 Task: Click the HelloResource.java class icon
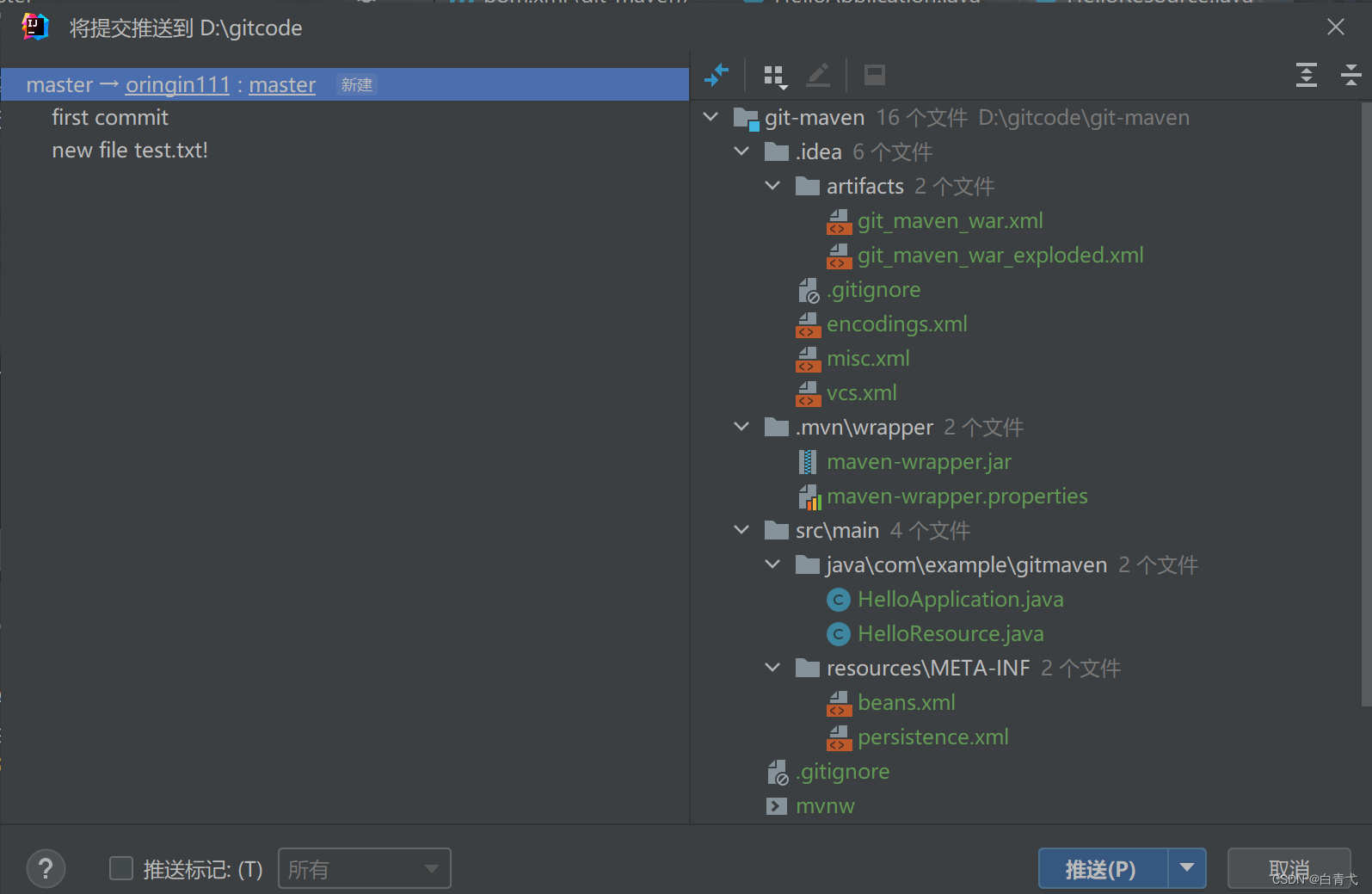click(839, 634)
